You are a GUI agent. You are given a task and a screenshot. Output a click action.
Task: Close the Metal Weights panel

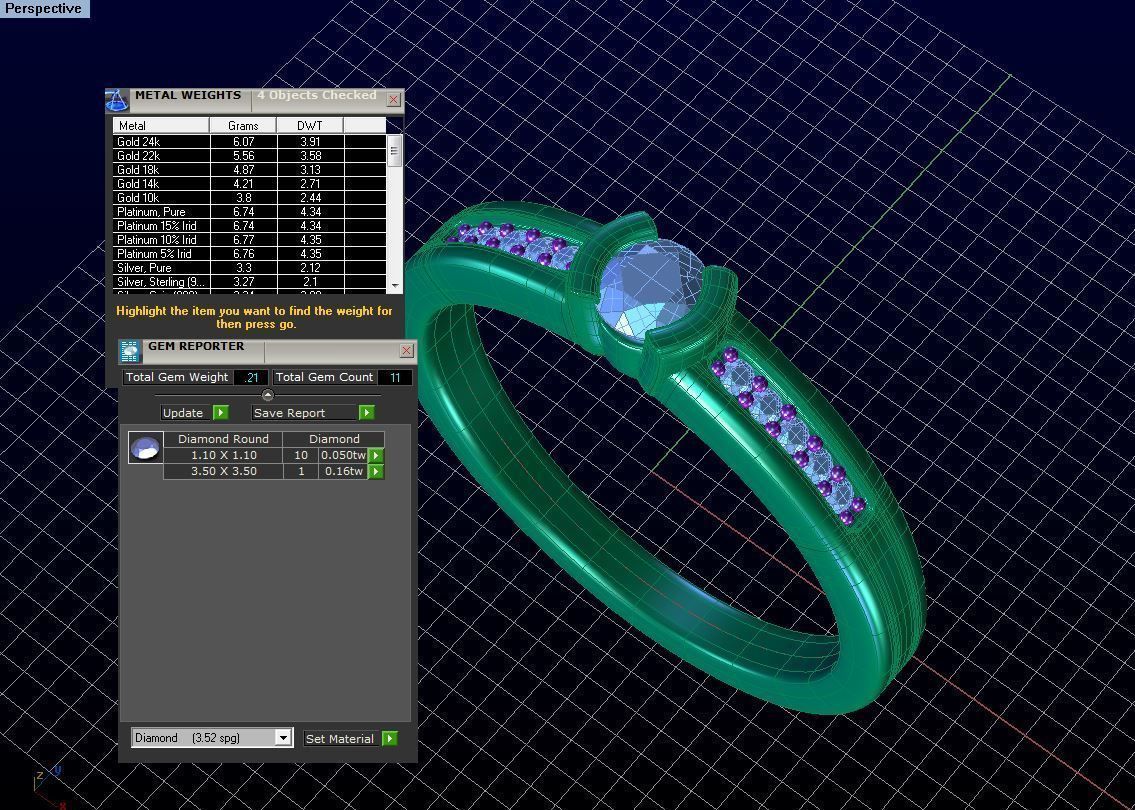coord(393,99)
